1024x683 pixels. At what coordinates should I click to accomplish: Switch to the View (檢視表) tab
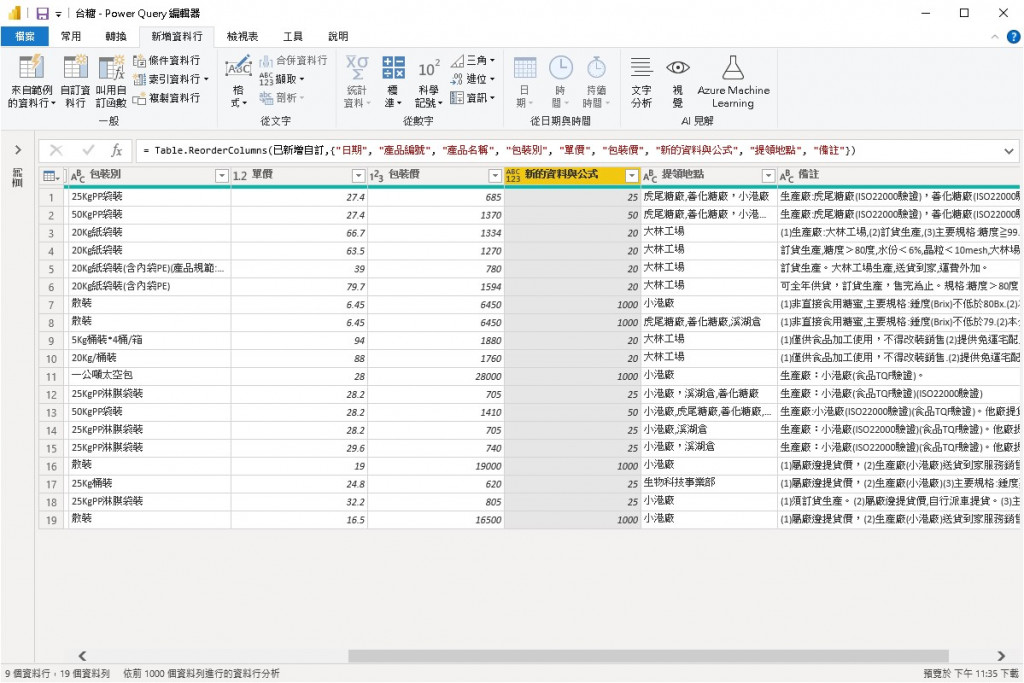[242, 37]
